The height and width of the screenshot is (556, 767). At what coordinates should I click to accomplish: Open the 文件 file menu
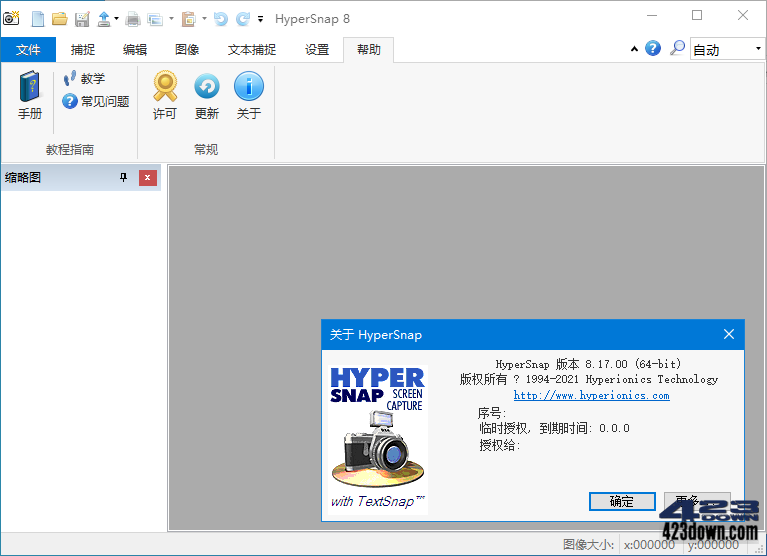[x=28, y=49]
